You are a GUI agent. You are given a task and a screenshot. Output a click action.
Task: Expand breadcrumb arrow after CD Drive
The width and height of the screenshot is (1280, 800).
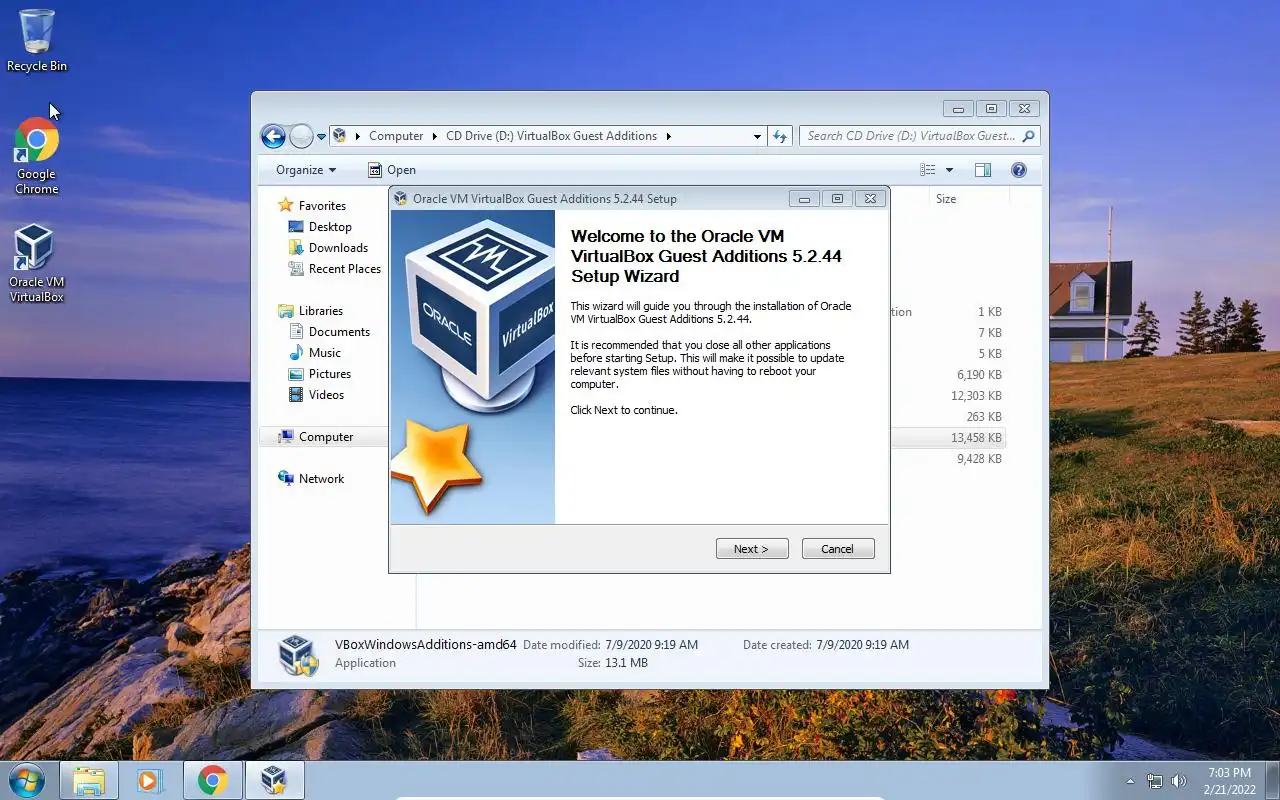669,136
